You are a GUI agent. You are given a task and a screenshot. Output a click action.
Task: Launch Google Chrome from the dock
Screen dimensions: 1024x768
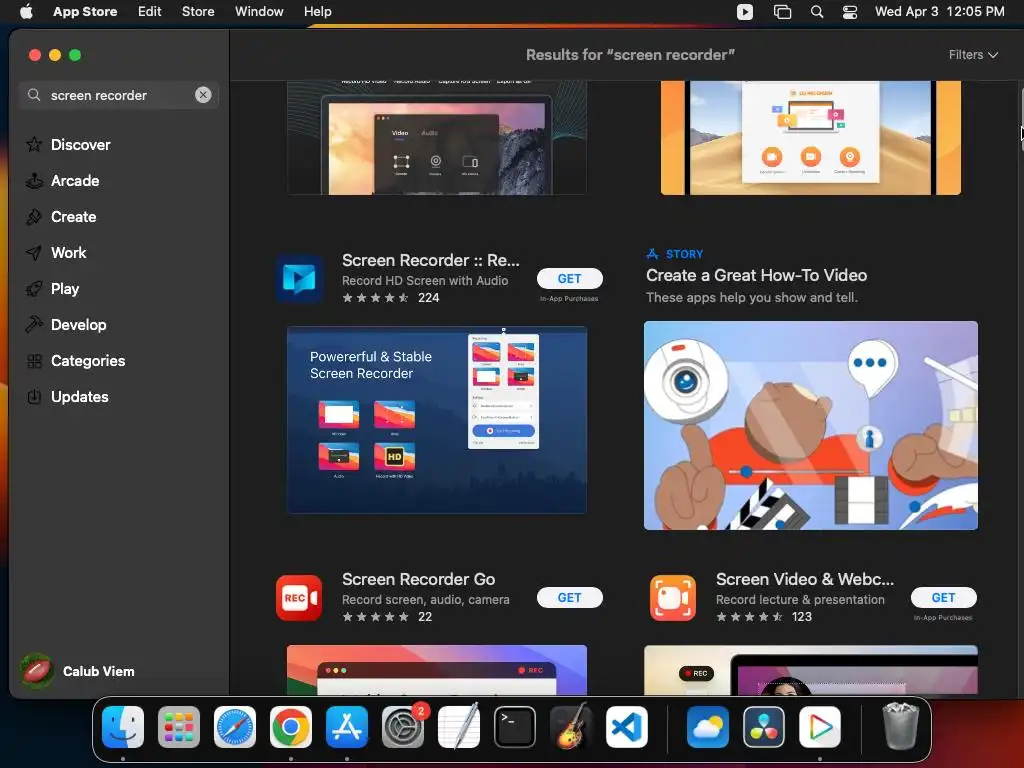pos(291,727)
